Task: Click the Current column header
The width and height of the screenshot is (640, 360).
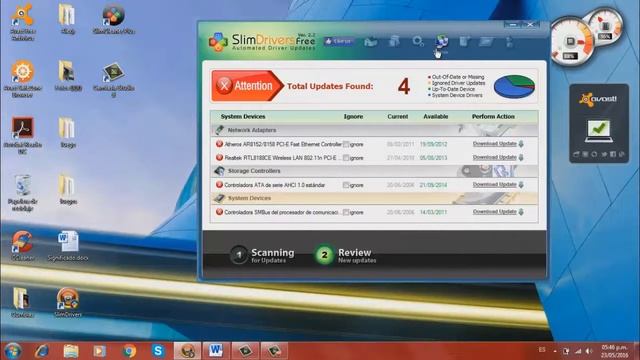Action: (x=398, y=117)
